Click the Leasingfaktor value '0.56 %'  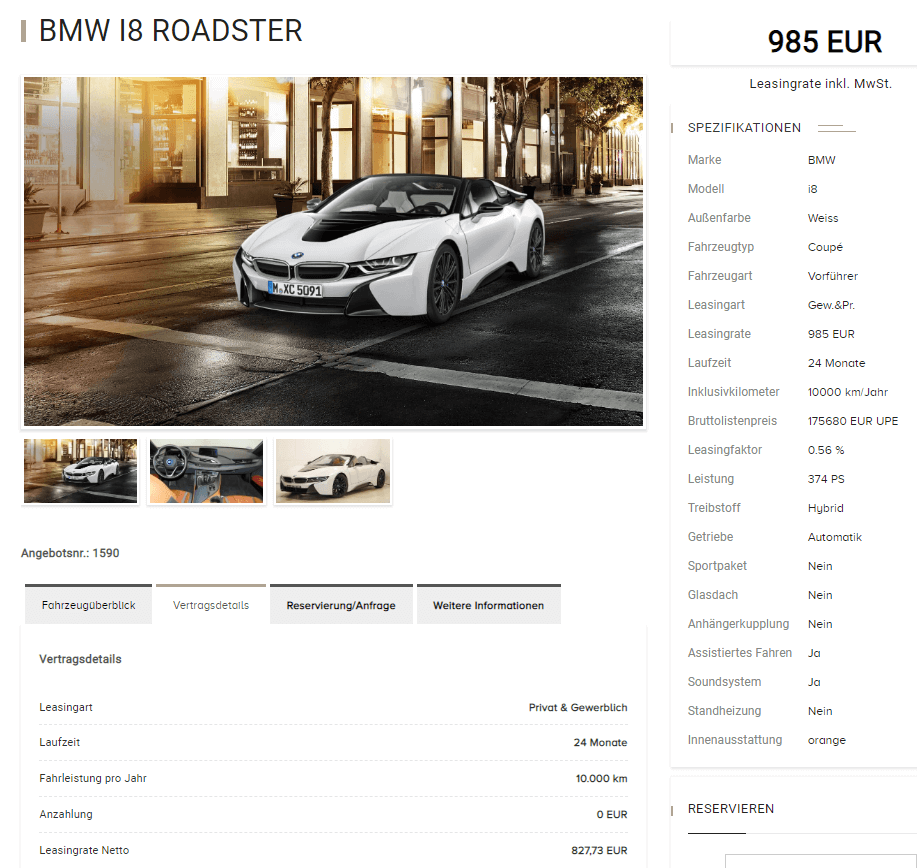point(826,450)
